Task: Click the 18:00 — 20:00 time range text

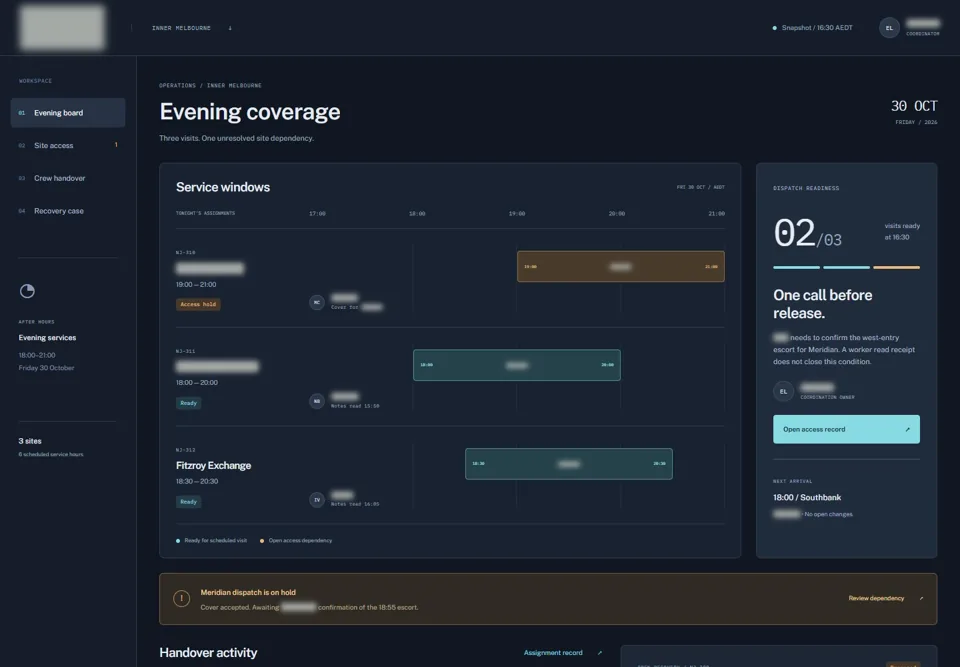Action: [x=197, y=383]
